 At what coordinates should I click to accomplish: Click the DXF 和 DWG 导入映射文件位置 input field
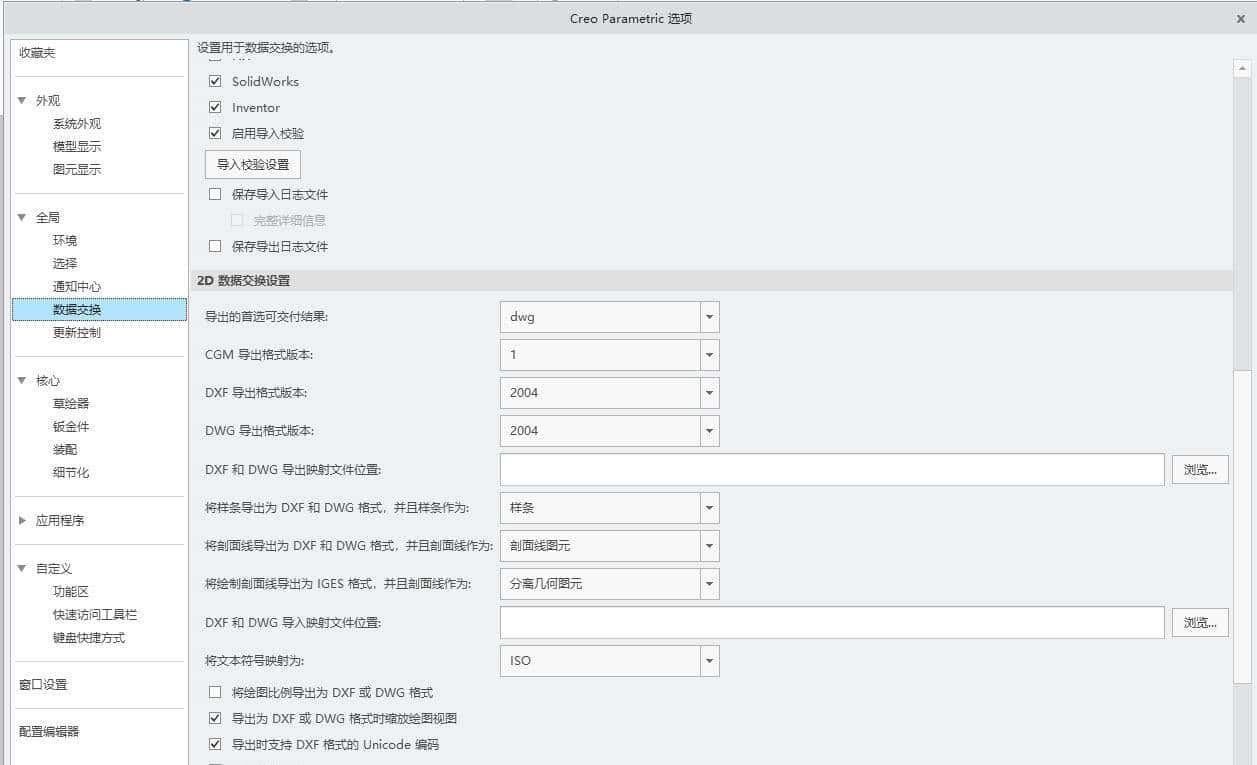tap(830, 622)
